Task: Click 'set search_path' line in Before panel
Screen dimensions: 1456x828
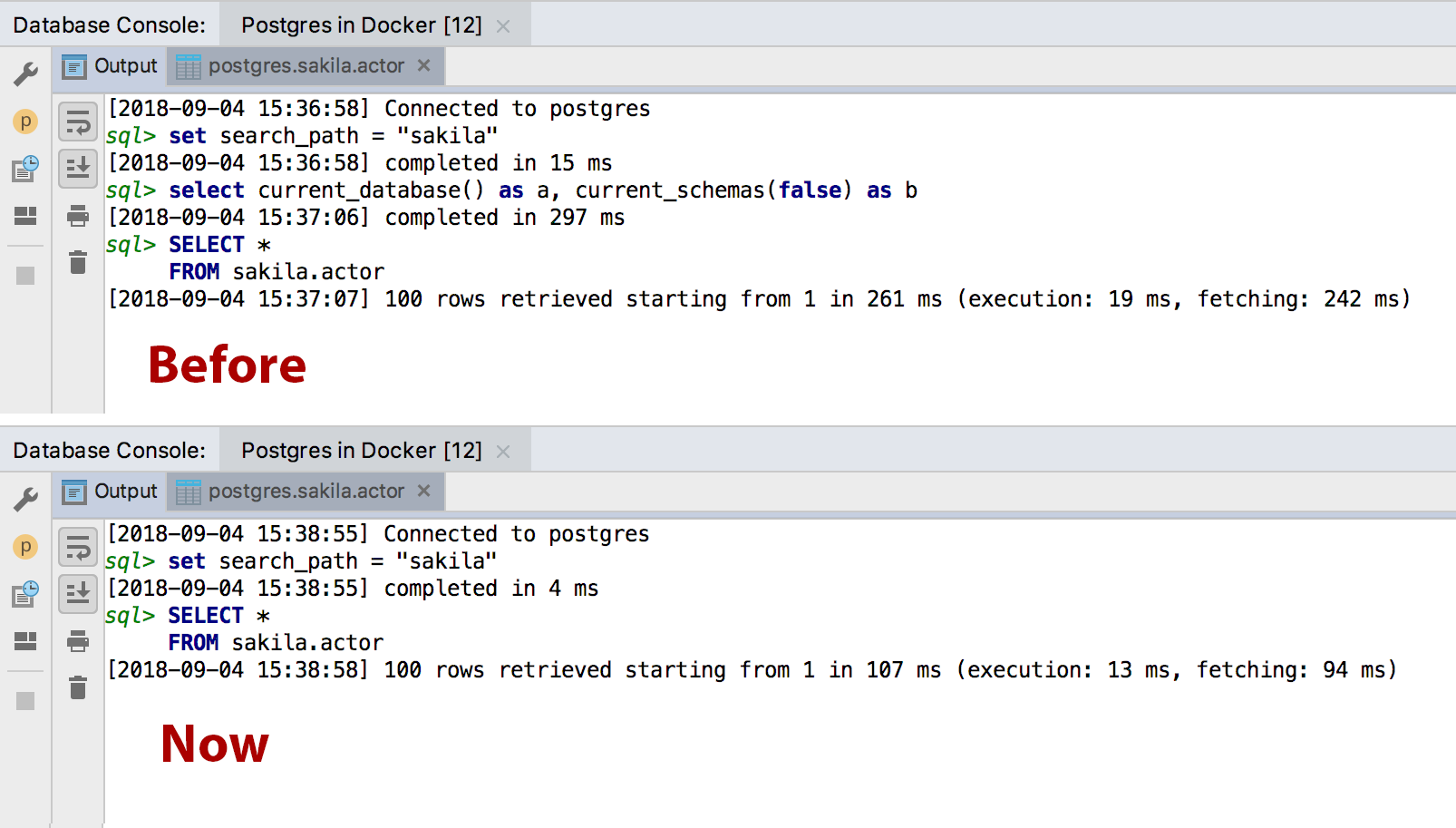Action: click(302, 136)
